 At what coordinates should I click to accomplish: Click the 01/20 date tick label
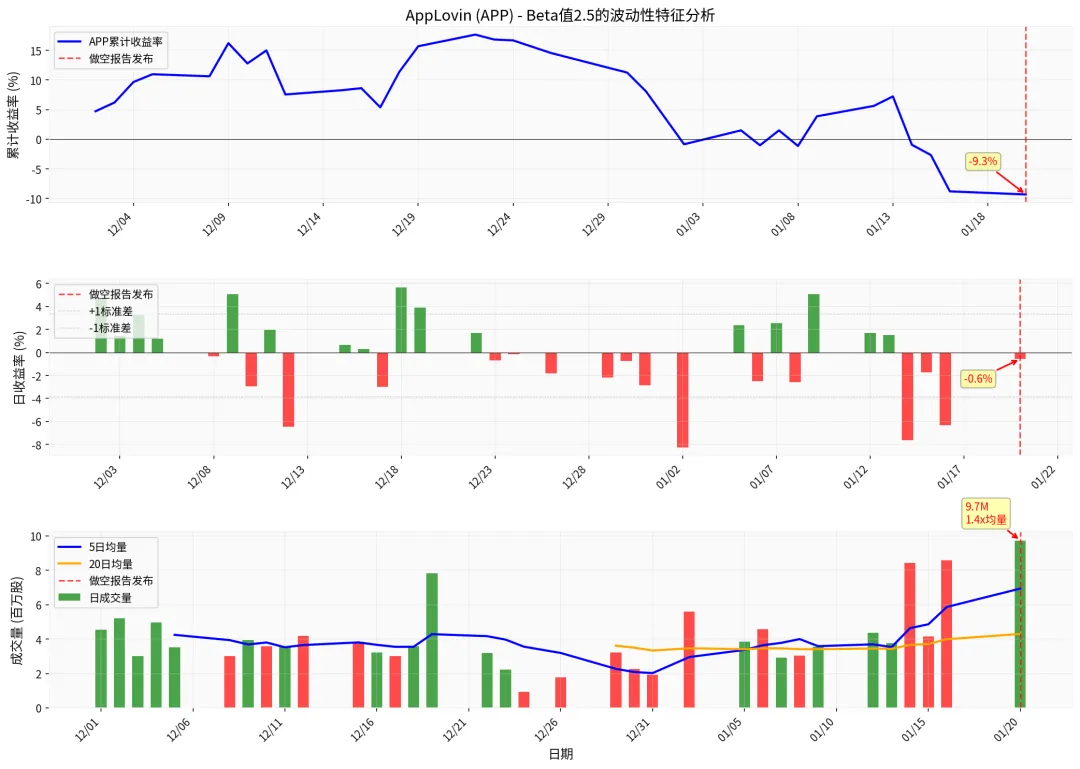pyautogui.click(x=1006, y=730)
